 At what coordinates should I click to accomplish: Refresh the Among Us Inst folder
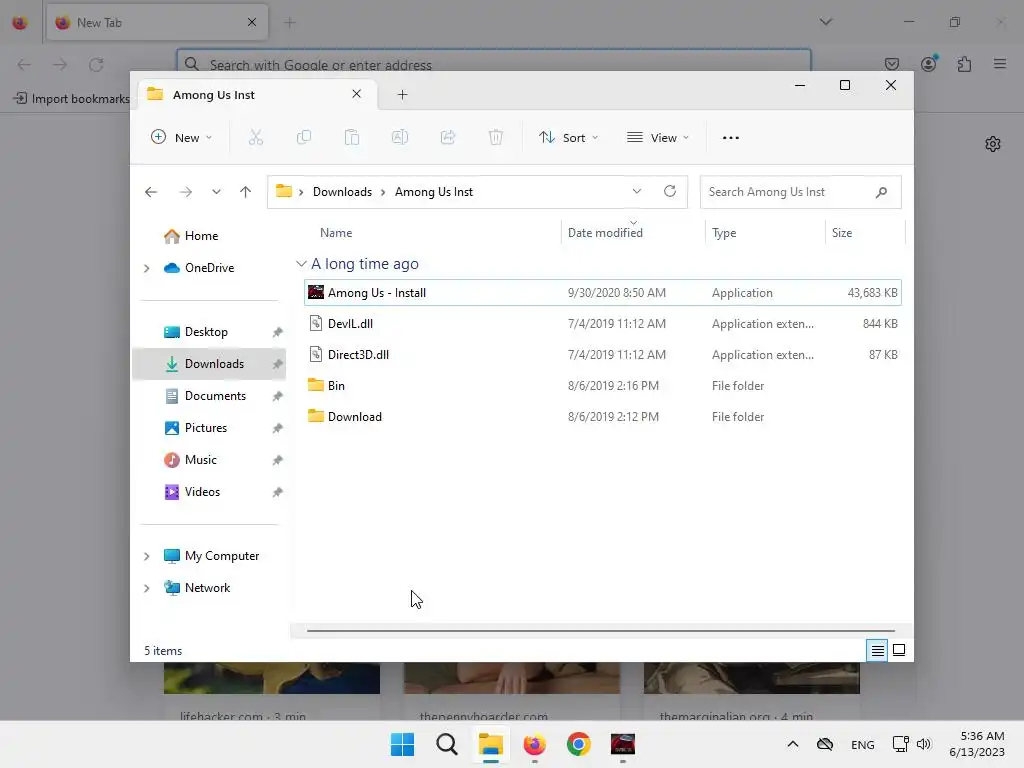coord(669,191)
